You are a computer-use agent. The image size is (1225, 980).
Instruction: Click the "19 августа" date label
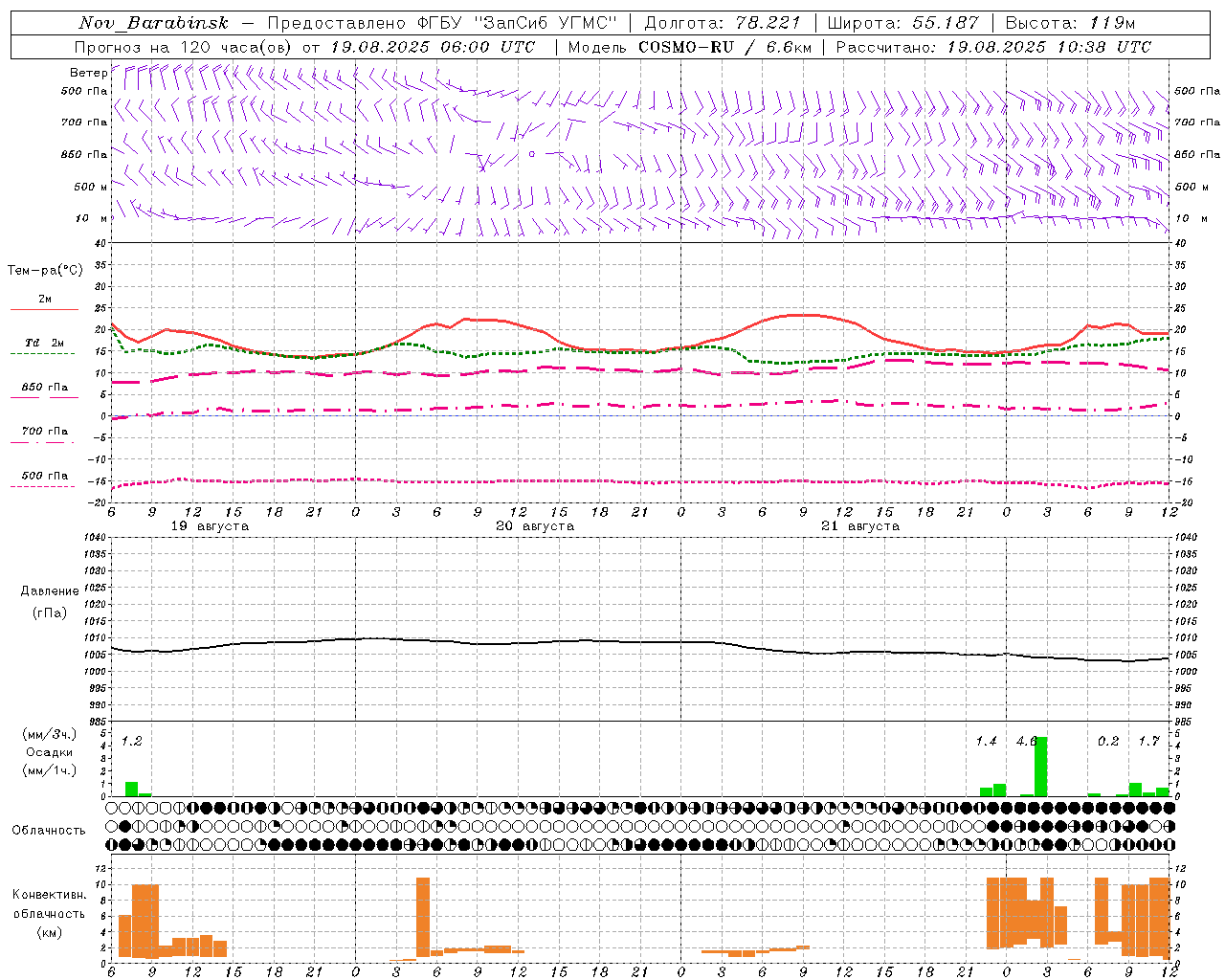tap(210, 526)
